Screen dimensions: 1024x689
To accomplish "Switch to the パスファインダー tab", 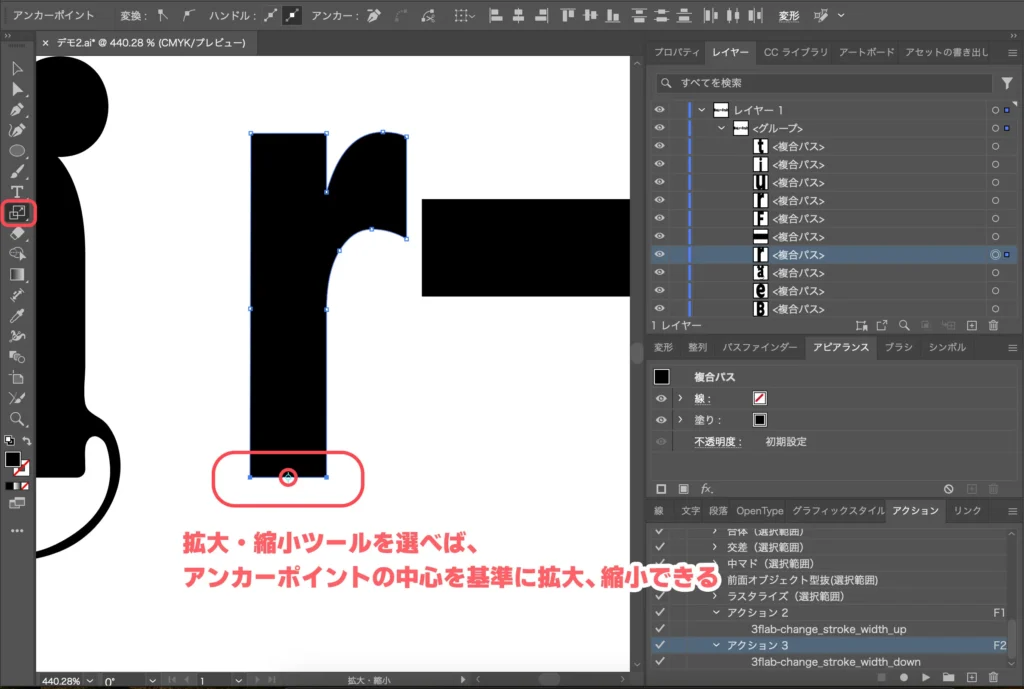I will coord(759,347).
